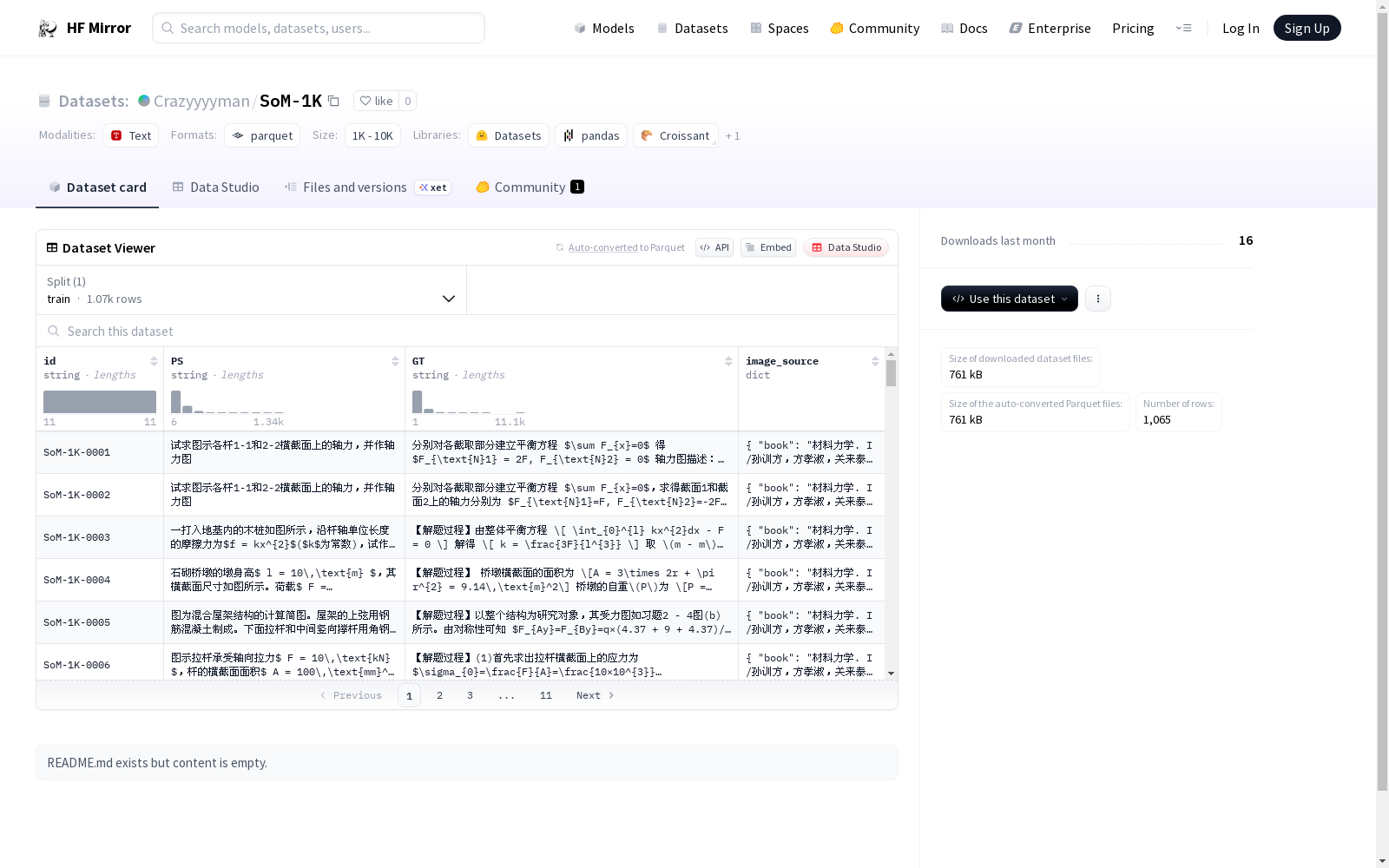Click the PS lengths histogram

(227, 402)
